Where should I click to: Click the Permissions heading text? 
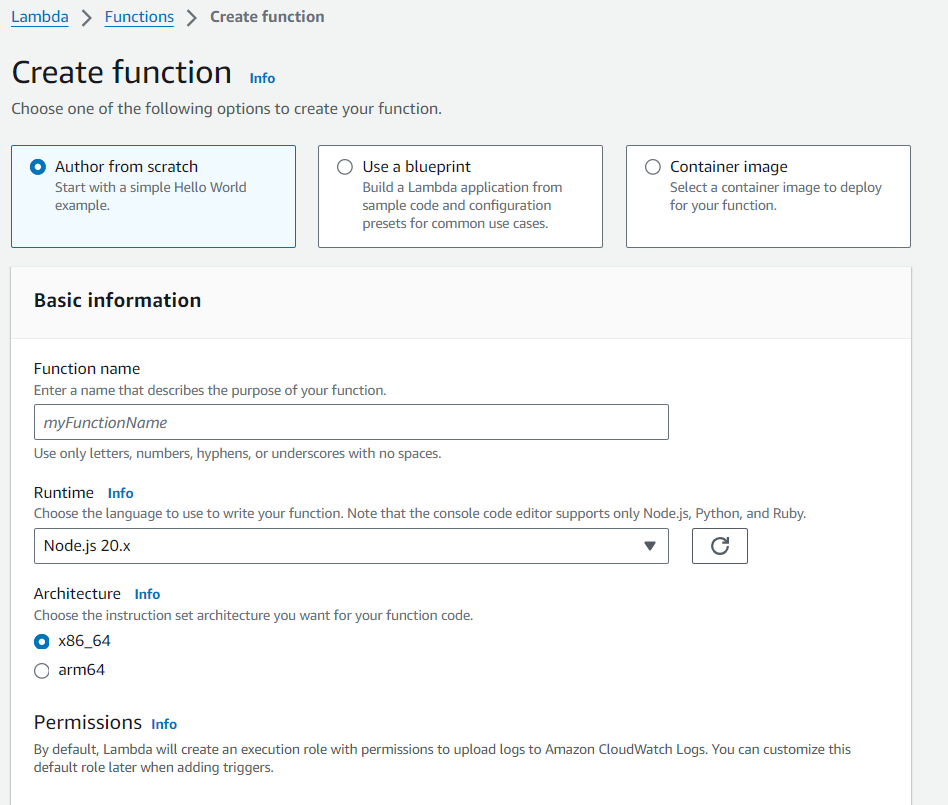coord(88,723)
